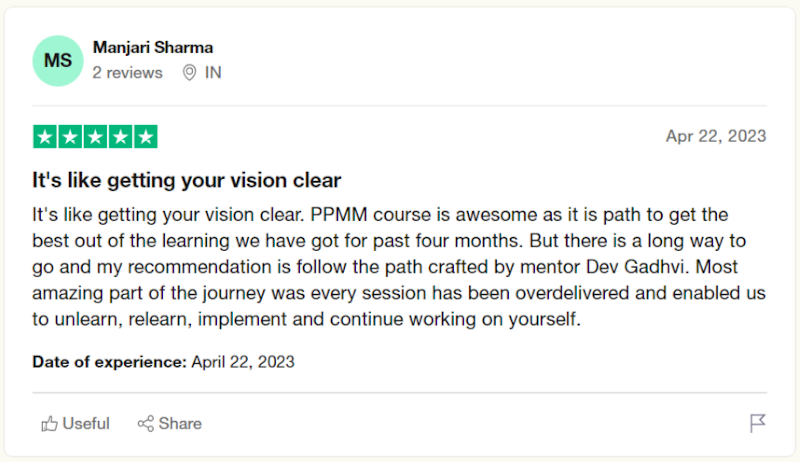
Task: Click the Apr 22, 2023 review date
Action: [x=716, y=136]
